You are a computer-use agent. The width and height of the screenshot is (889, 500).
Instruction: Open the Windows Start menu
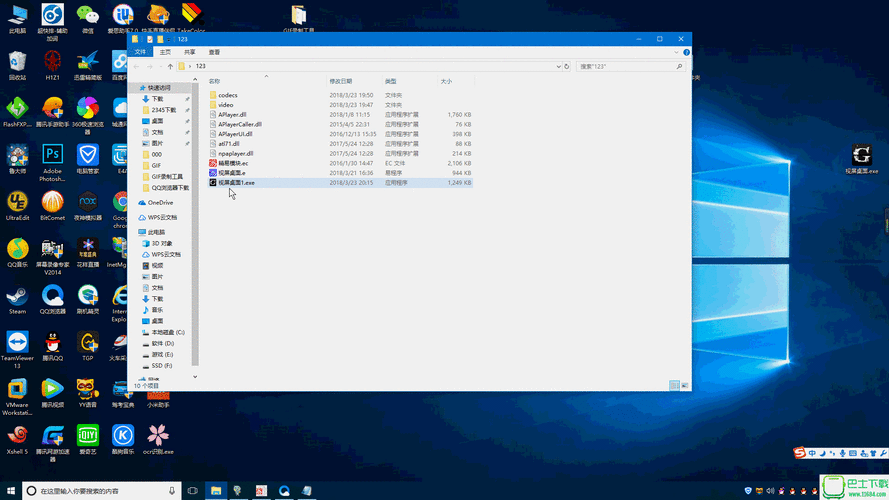point(11,491)
